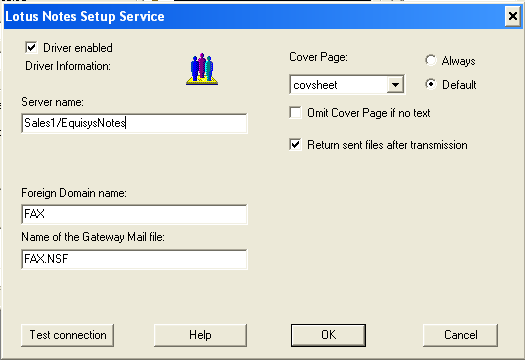Click the Server name input field
Viewport: 525px width, 360px height.
pyautogui.click(x=134, y=123)
